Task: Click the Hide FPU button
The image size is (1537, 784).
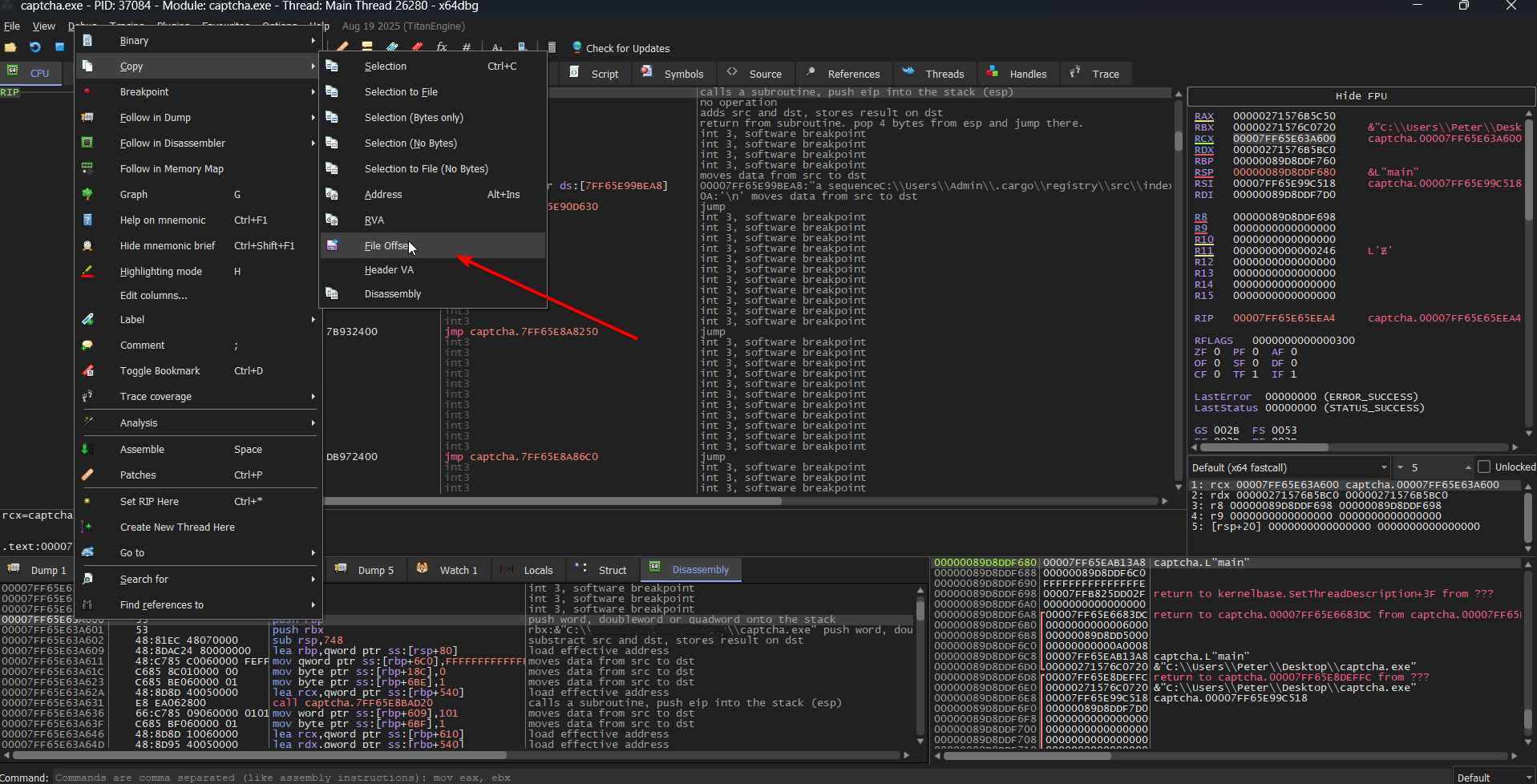Action: pyautogui.click(x=1361, y=96)
